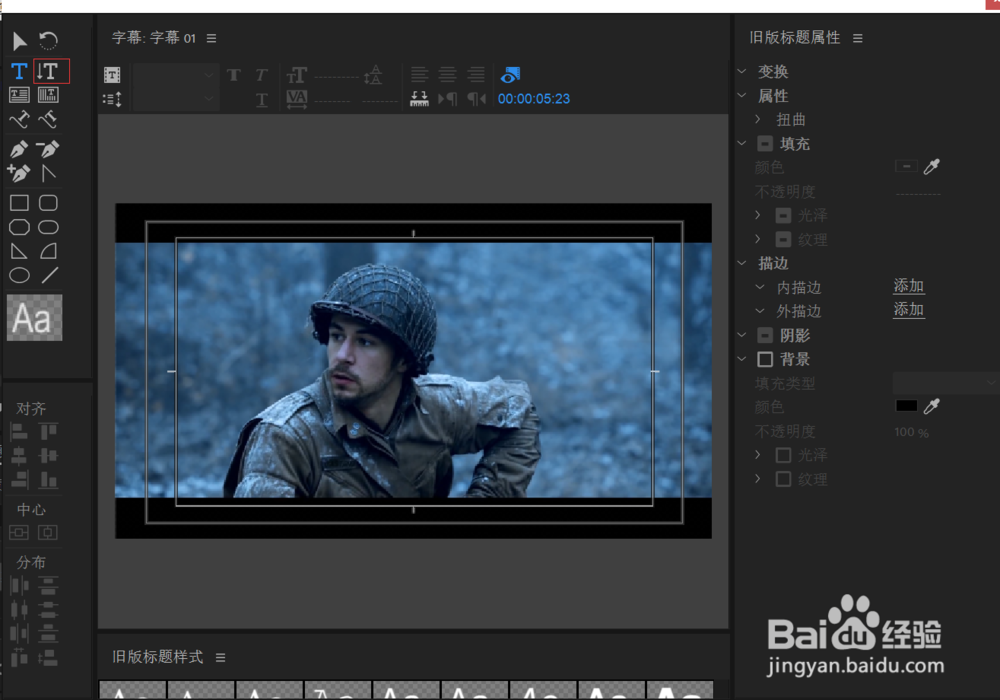
Task: Select the Vertical Path Type tool
Action: pyautogui.click(x=48, y=119)
